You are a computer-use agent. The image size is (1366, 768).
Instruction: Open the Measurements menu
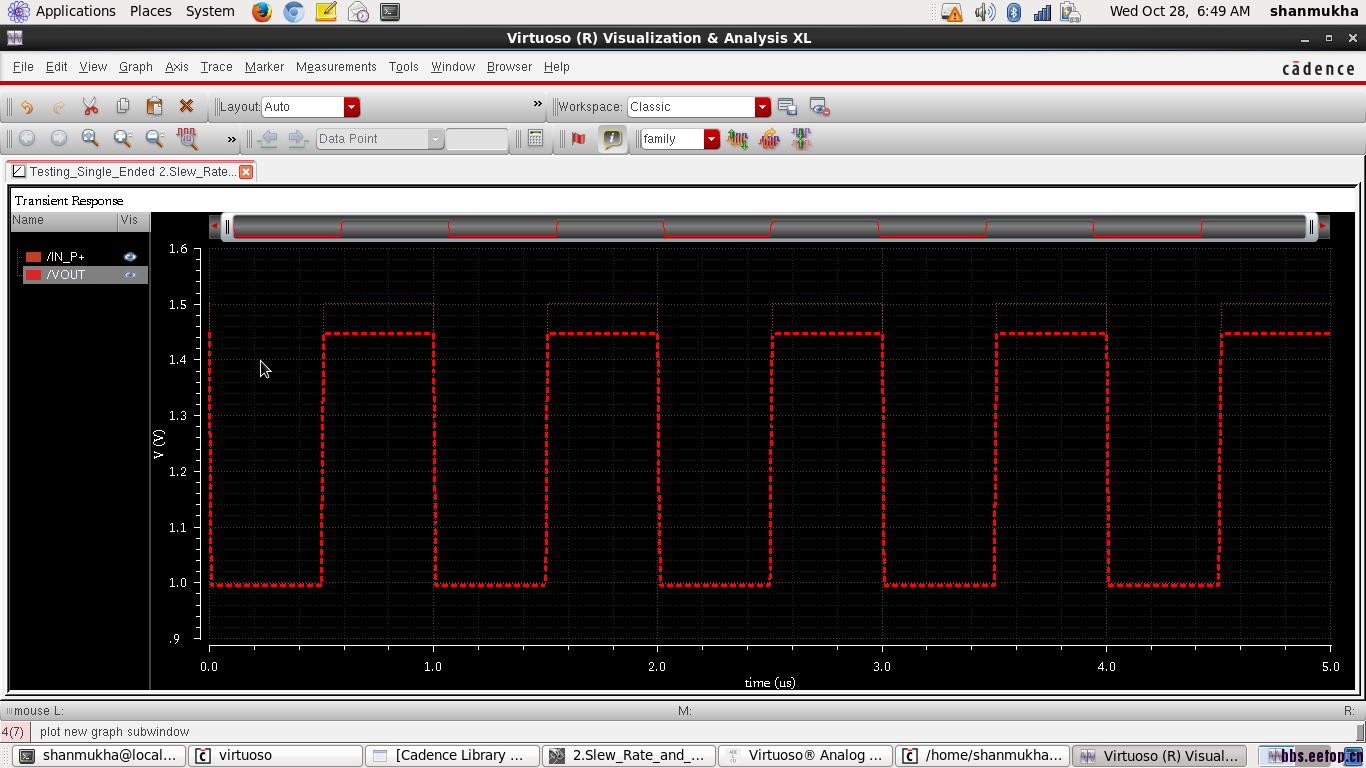click(336, 67)
